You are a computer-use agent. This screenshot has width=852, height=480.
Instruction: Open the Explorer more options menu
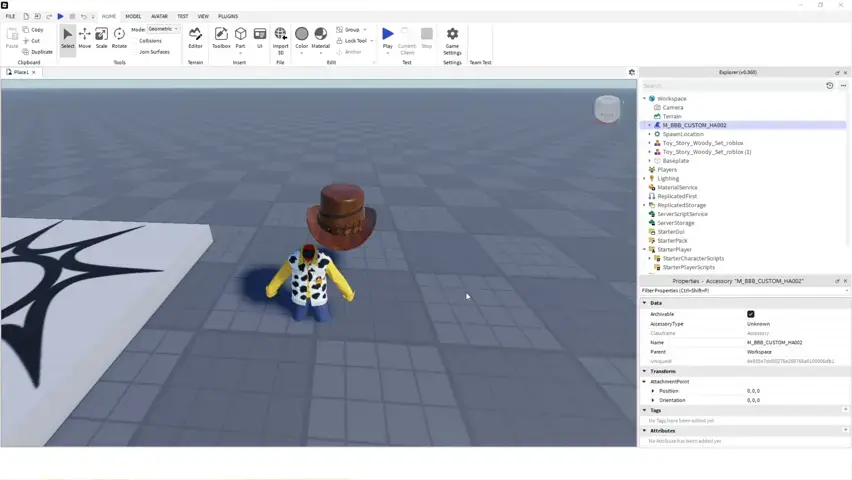tap(843, 86)
